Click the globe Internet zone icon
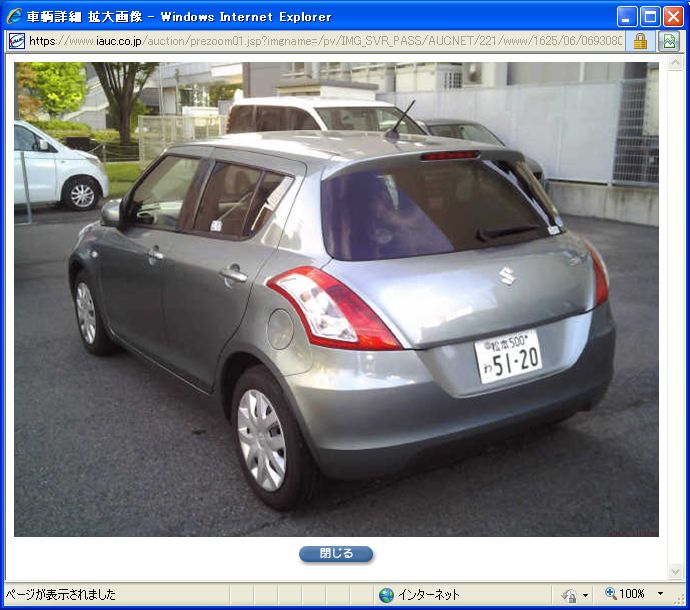The width and height of the screenshot is (690, 610). 386,595
